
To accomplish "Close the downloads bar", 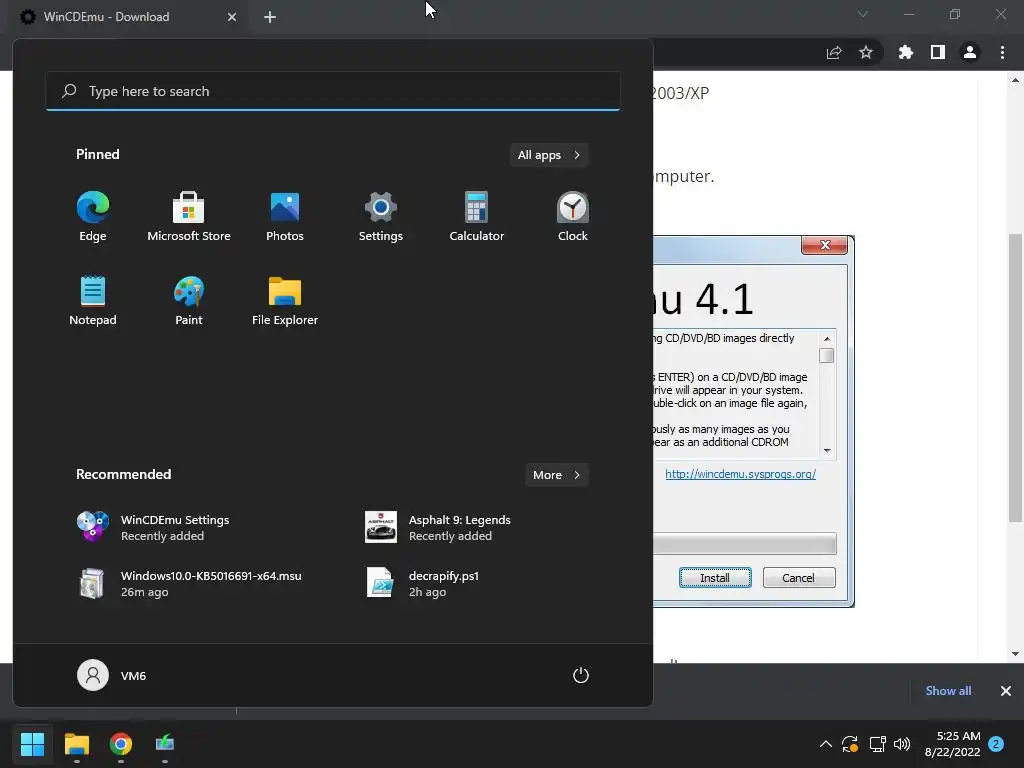I will click(x=1006, y=691).
